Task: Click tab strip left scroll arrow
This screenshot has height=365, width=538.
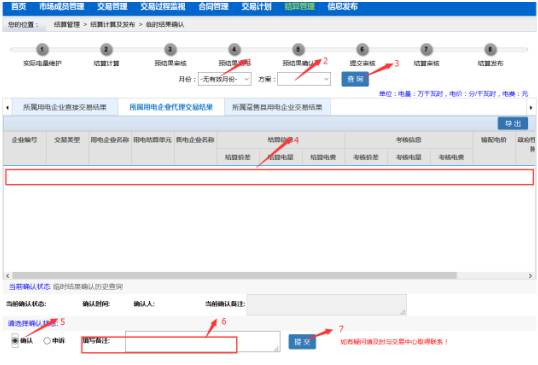Action: point(7,108)
